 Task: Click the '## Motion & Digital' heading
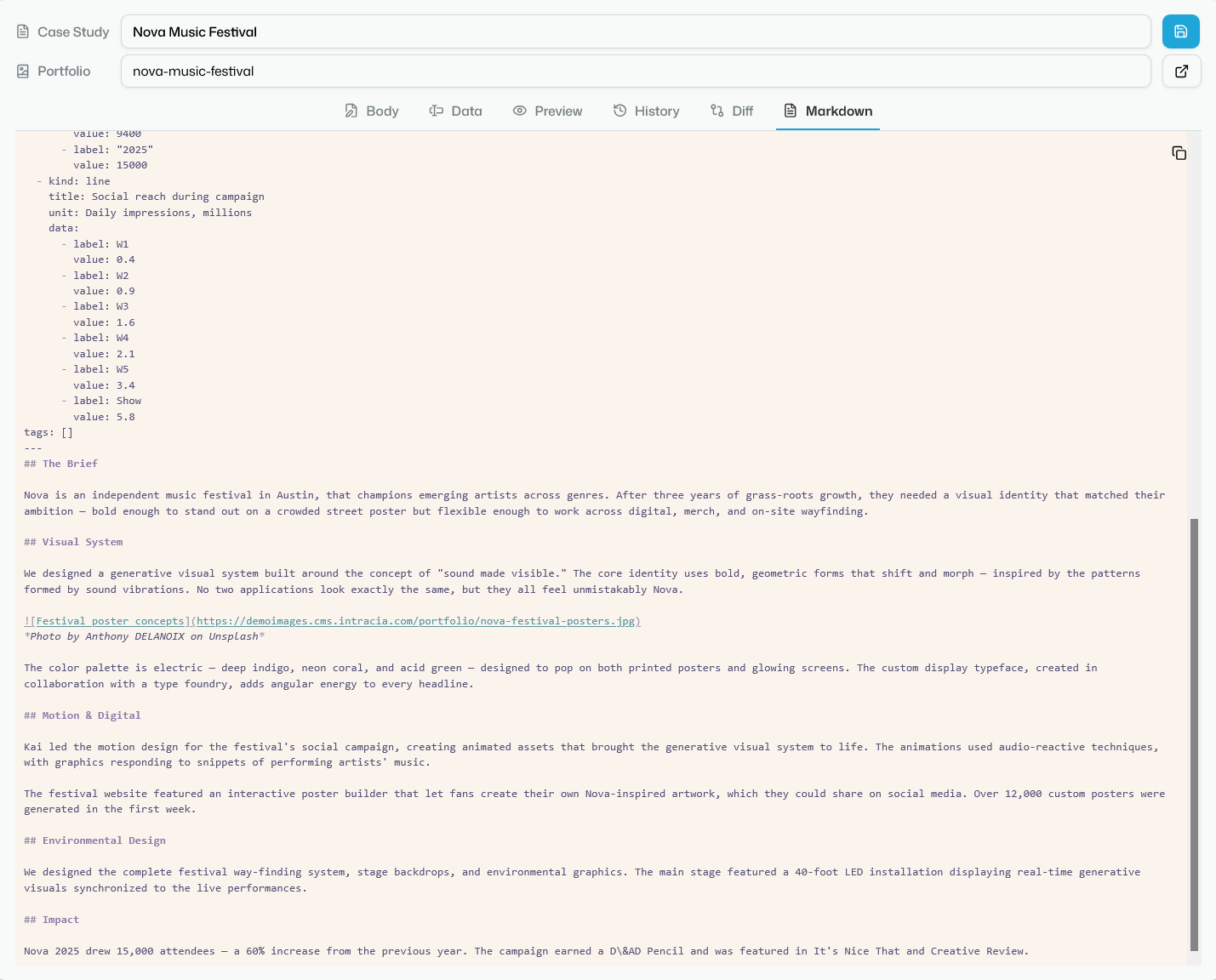coord(83,715)
